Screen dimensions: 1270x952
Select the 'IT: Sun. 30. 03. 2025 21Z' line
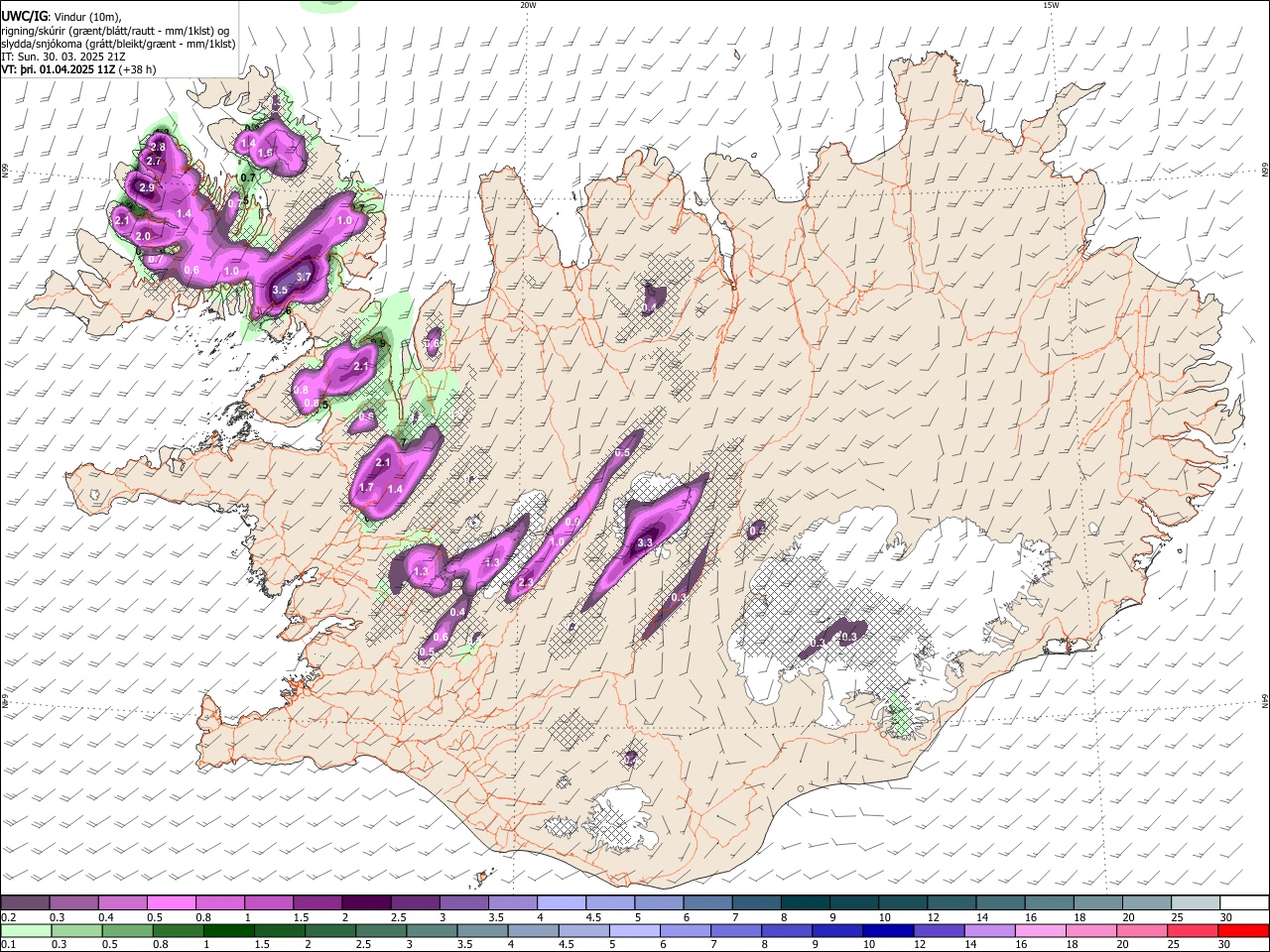(63, 58)
